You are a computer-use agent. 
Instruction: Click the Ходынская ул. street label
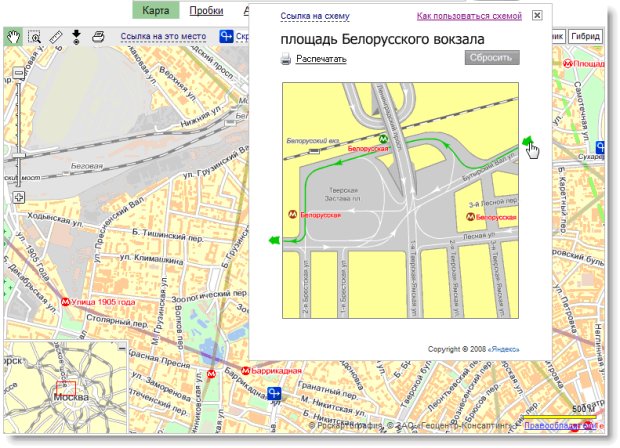pyautogui.click(x=55, y=220)
